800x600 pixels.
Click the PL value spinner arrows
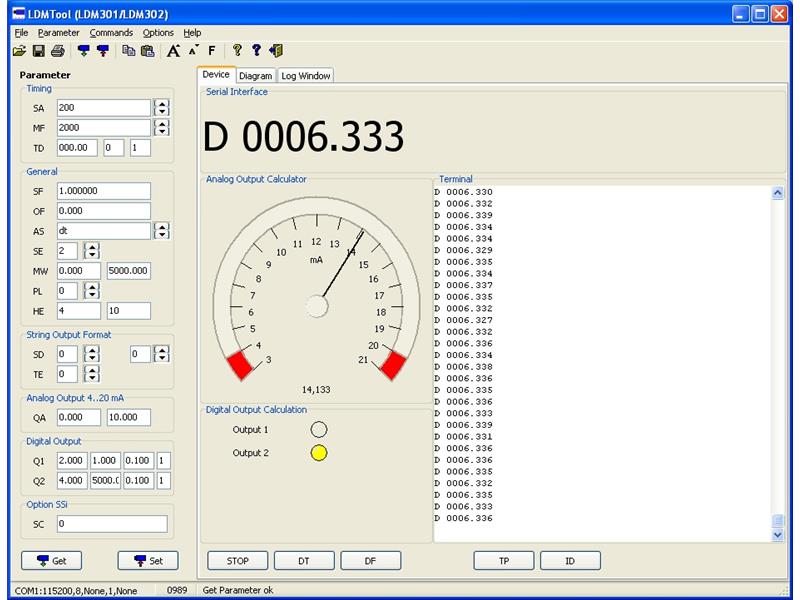(x=92, y=291)
